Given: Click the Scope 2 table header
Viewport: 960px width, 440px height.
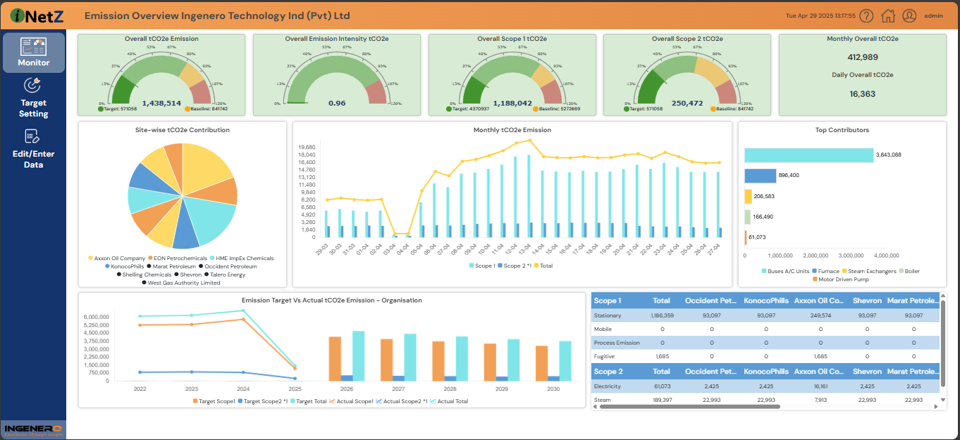Looking at the screenshot, I should tap(608, 370).
